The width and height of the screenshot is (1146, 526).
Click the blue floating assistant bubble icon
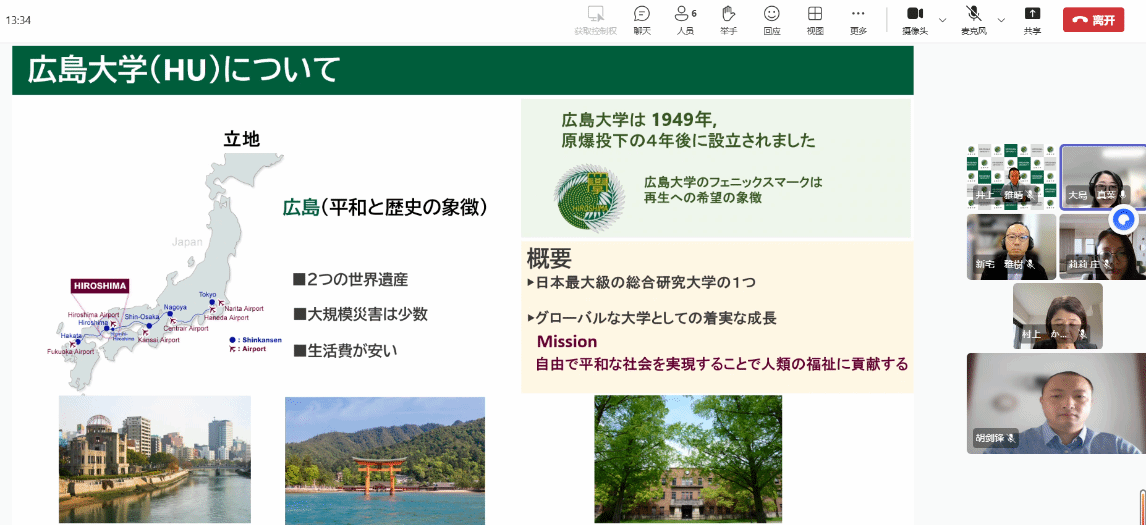(1123, 218)
